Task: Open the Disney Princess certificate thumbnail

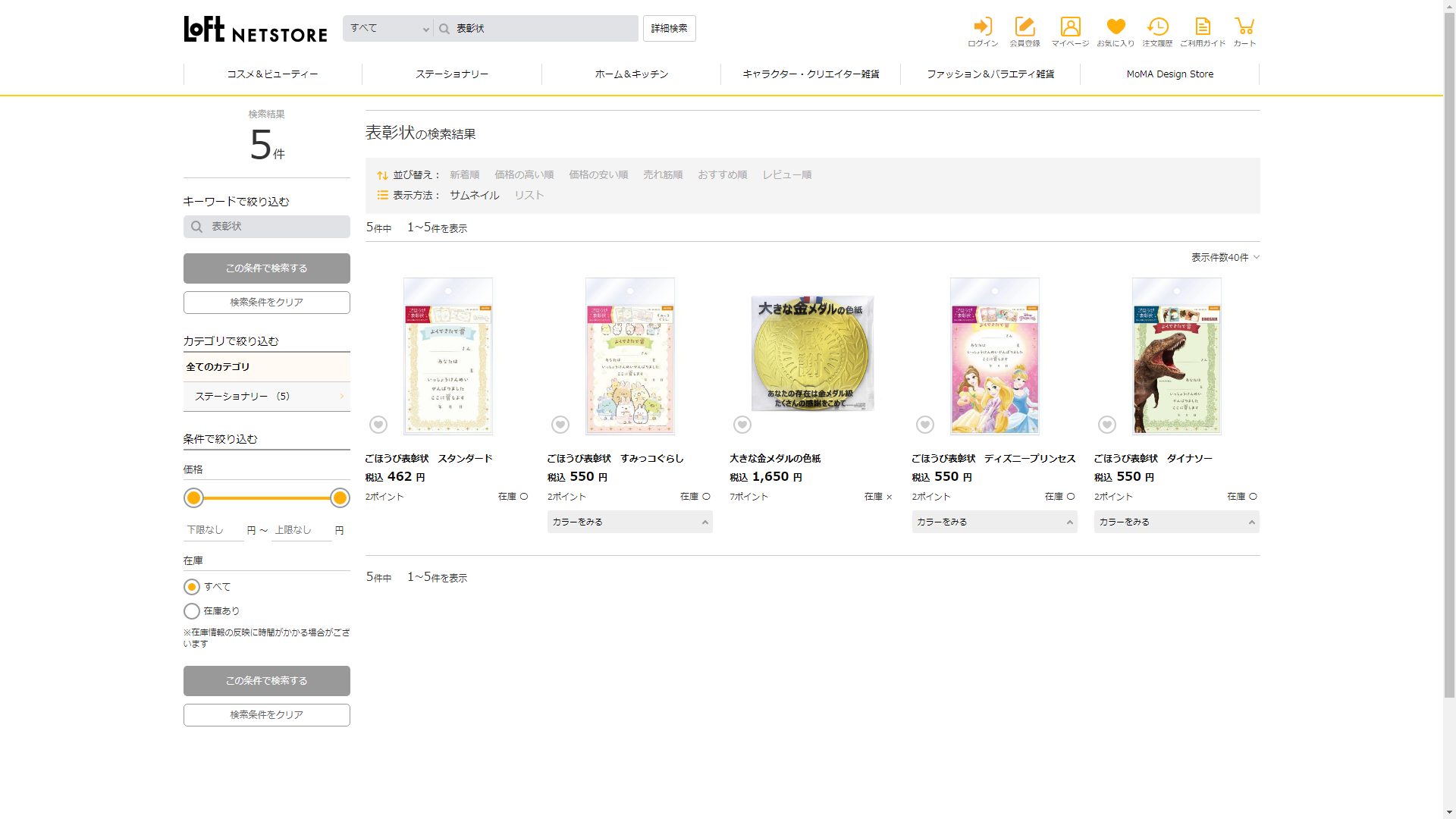Action: pyautogui.click(x=994, y=356)
